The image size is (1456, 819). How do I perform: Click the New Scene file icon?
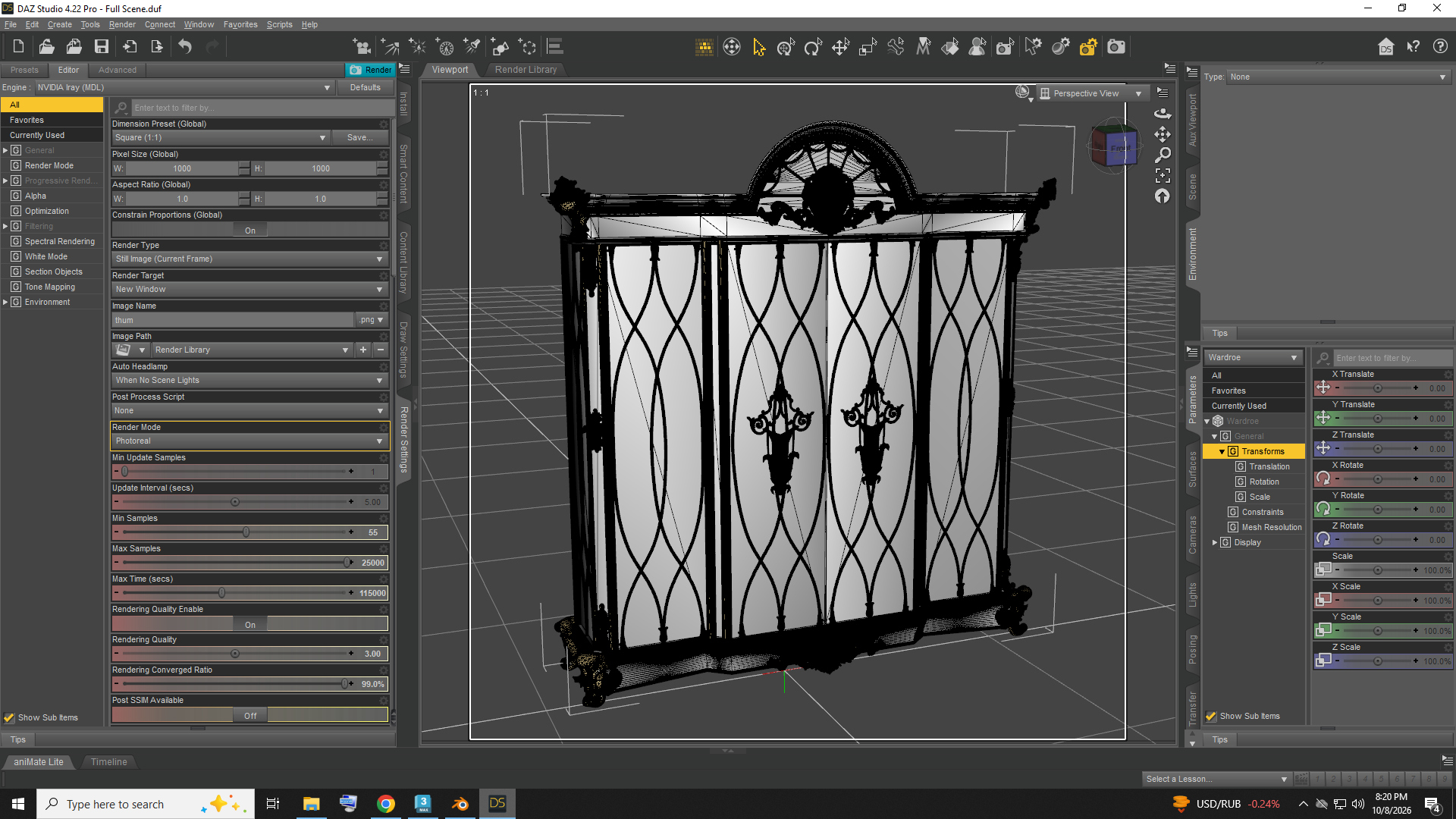coord(18,47)
